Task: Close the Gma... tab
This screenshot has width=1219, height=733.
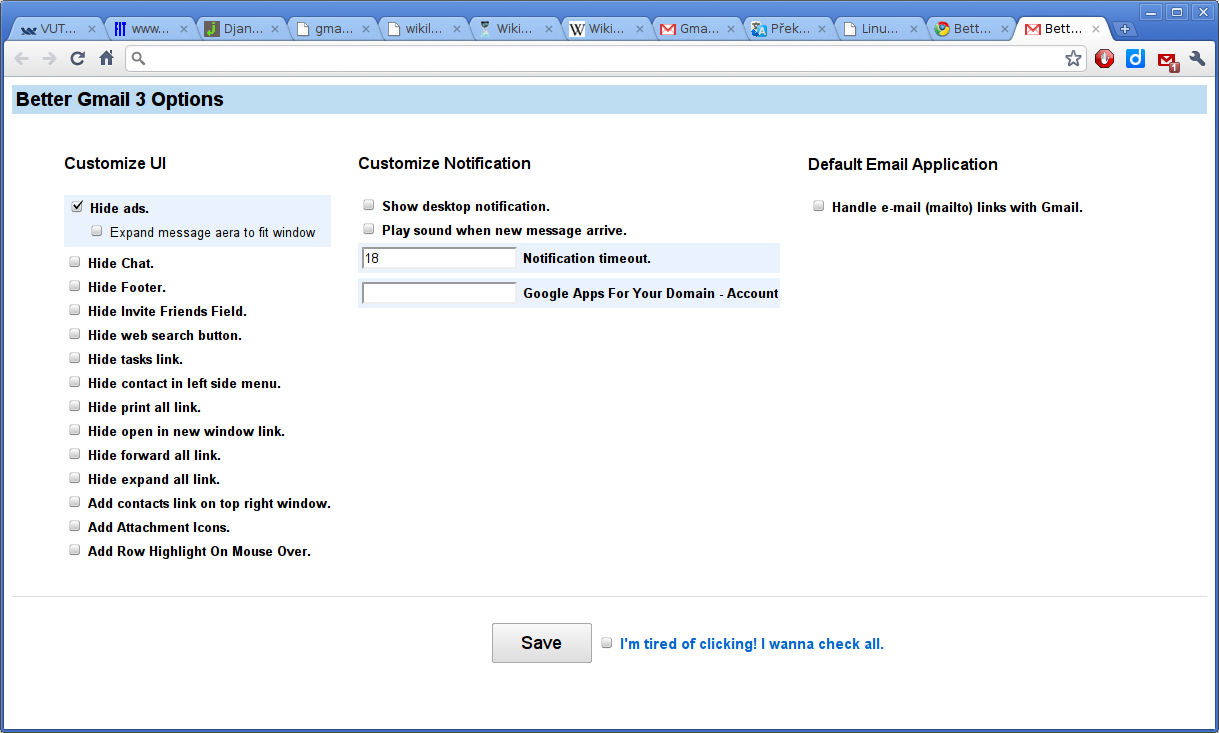Action: tap(731, 29)
